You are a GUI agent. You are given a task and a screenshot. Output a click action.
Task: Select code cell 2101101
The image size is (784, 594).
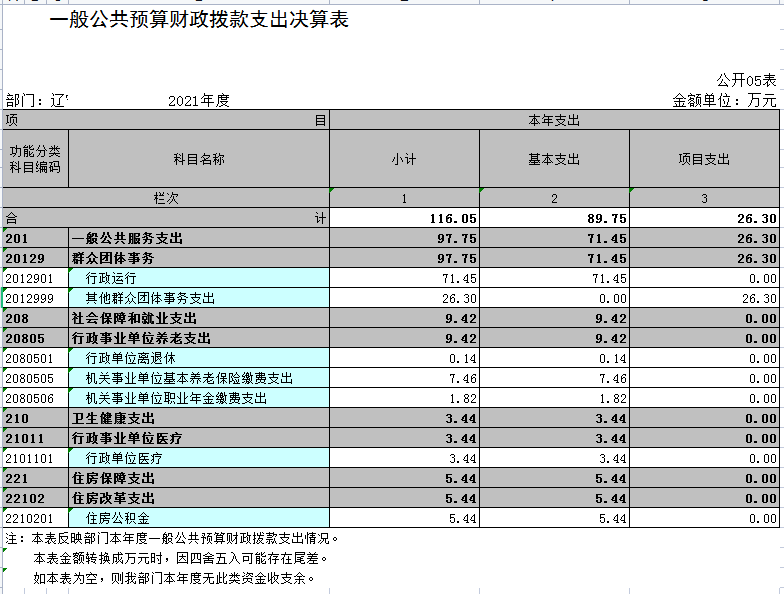click(36, 458)
